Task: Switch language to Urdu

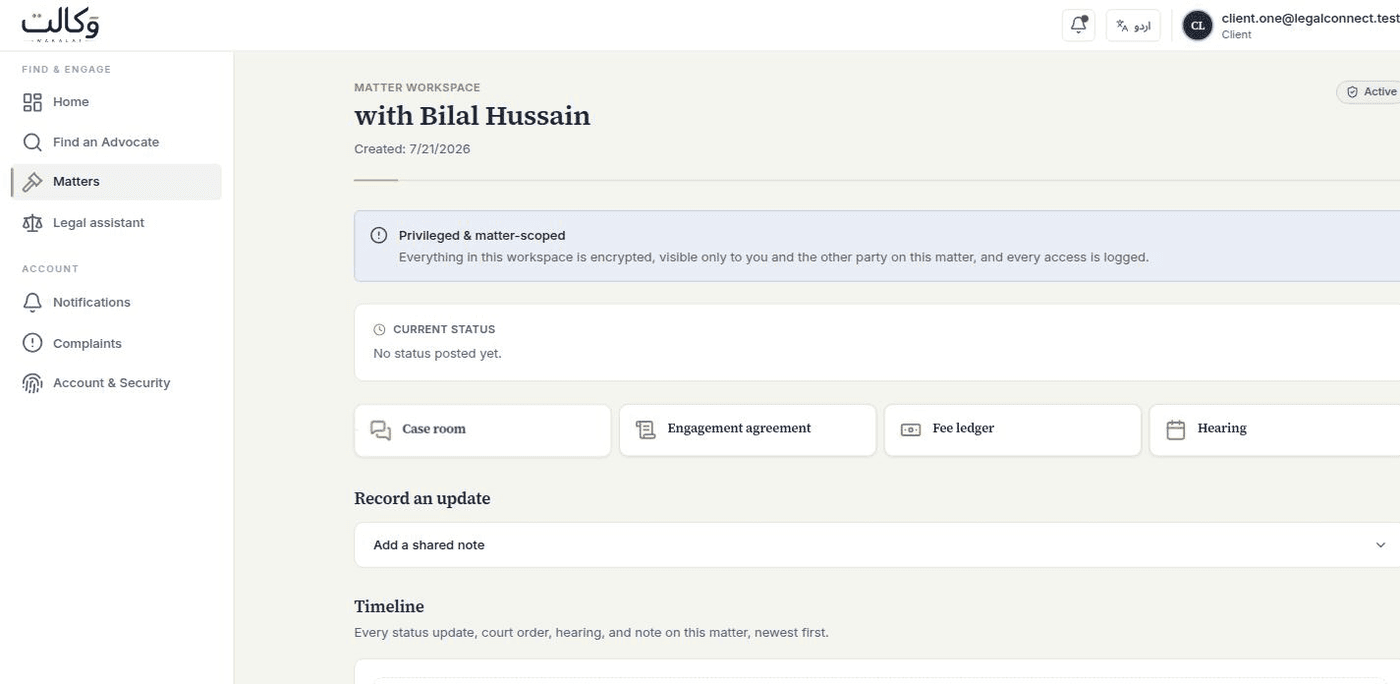Action: 1133,26
